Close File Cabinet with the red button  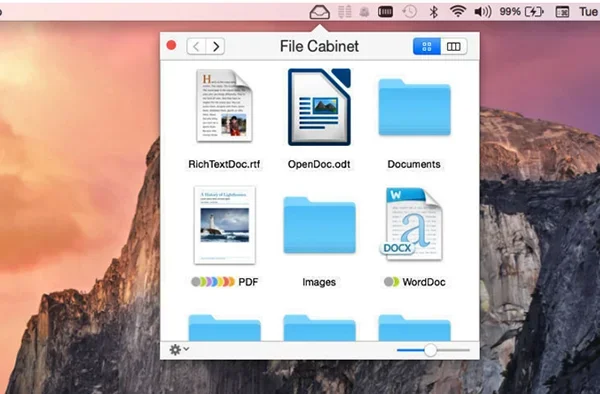pyautogui.click(x=171, y=46)
